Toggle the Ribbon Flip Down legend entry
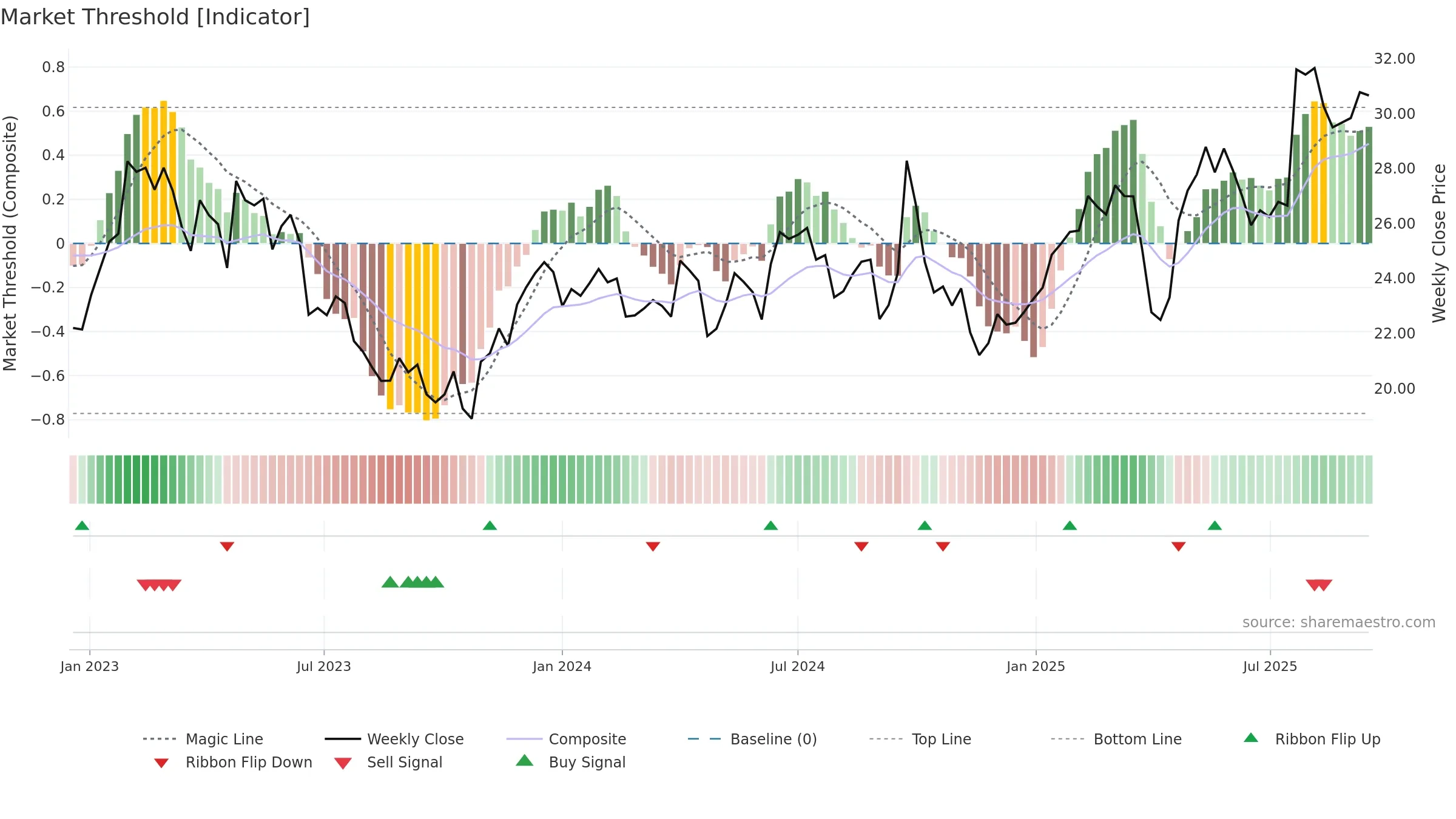 [x=233, y=762]
